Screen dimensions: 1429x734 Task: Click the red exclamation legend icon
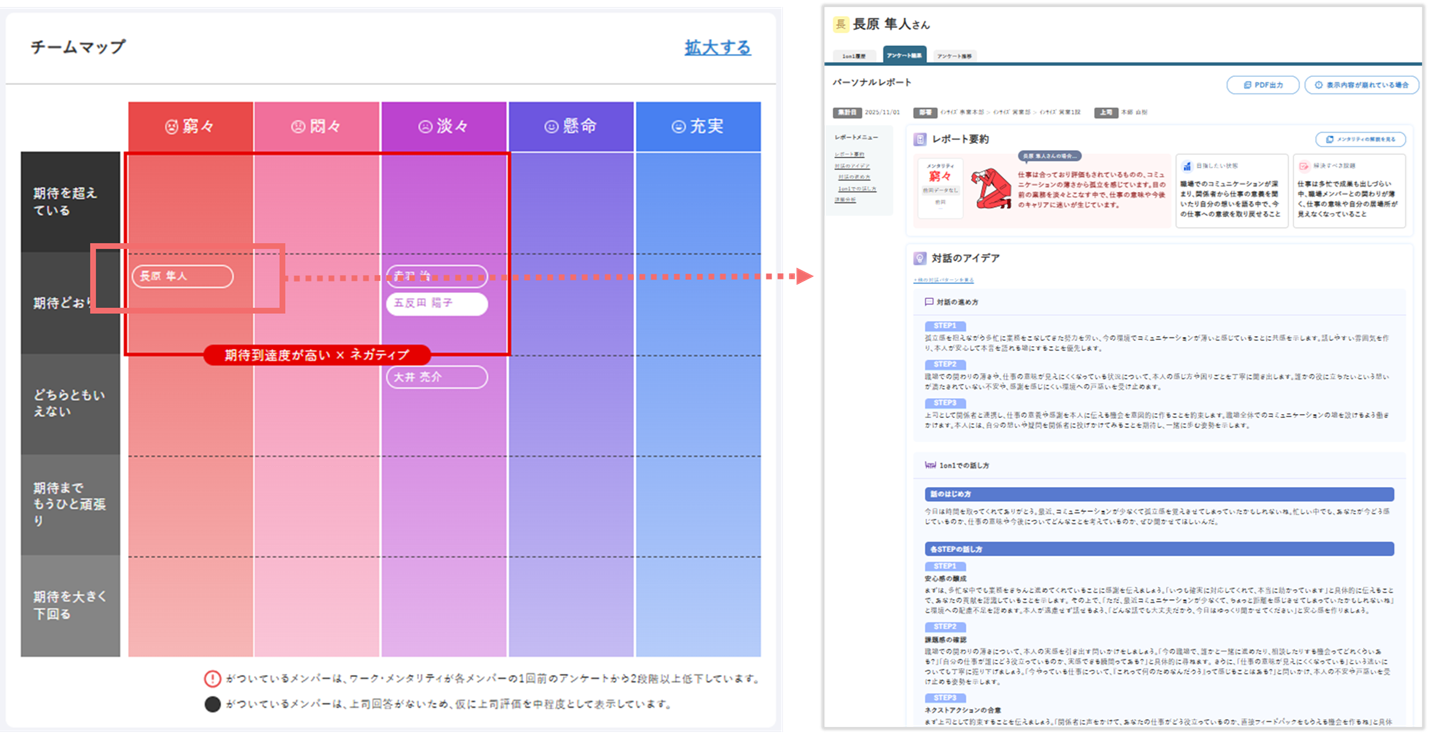tap(212, 679)
